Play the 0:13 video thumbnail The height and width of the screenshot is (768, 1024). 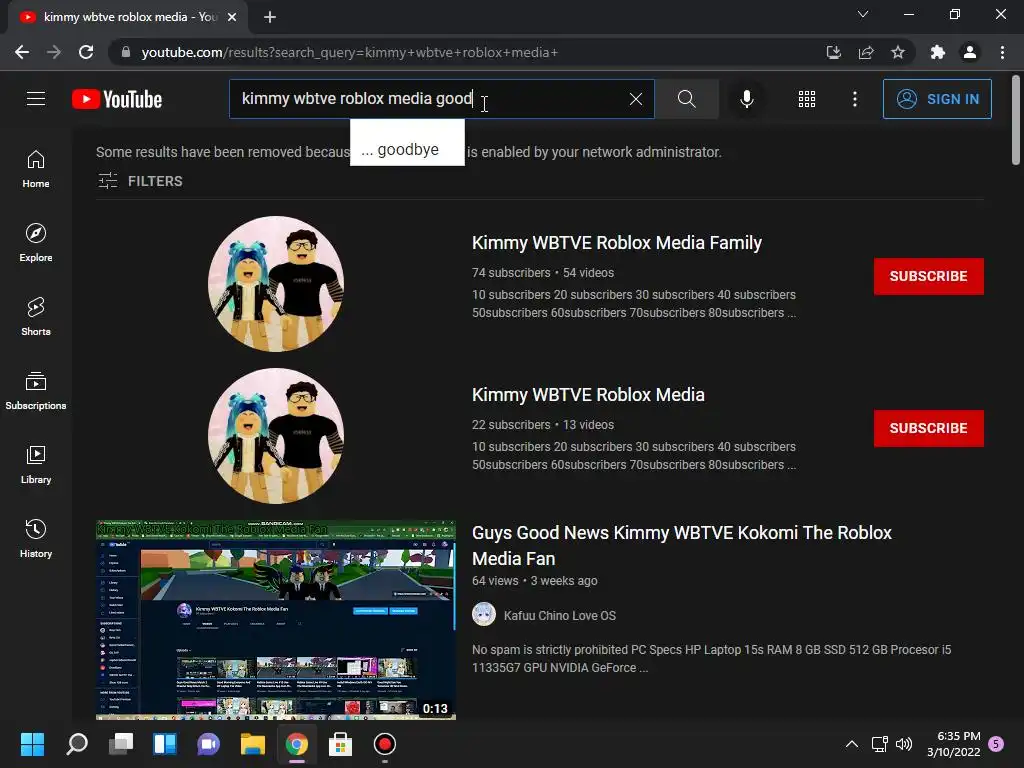pyautogui.click(x=276, y=620)
